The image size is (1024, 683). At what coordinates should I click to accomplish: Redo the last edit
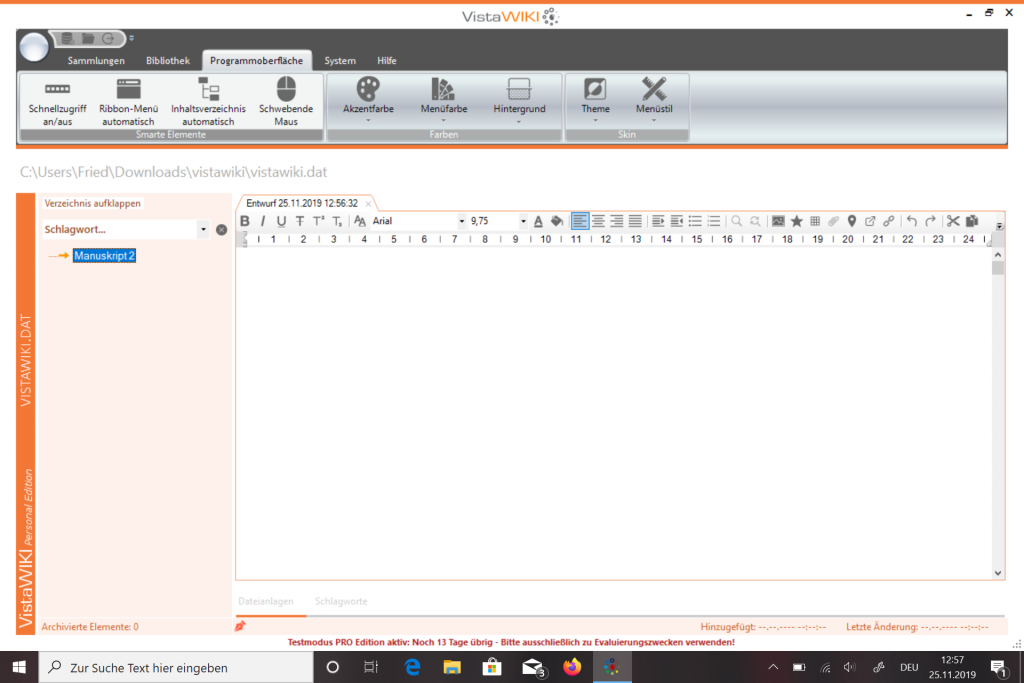click(x=930, y=221)
